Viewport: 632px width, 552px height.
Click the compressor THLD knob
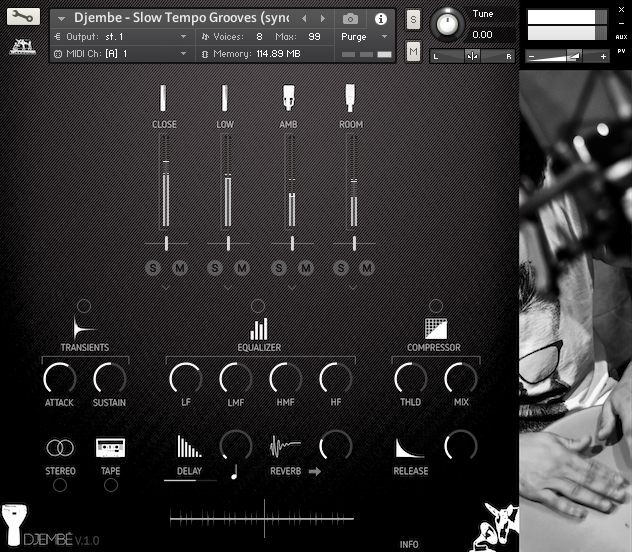(x=410, y=379)
